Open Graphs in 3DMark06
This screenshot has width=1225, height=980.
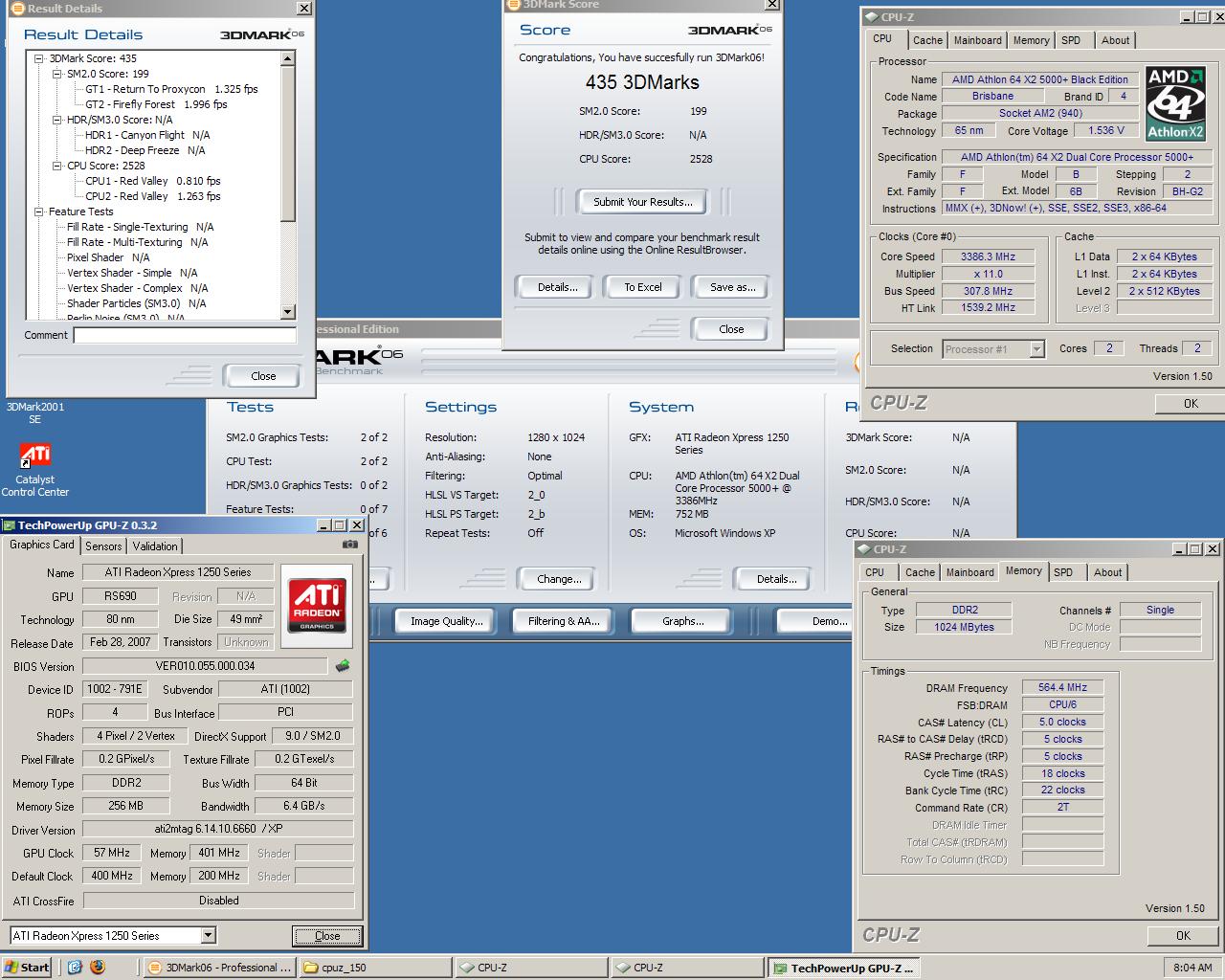pyautogui.click(x=682, y=621)
